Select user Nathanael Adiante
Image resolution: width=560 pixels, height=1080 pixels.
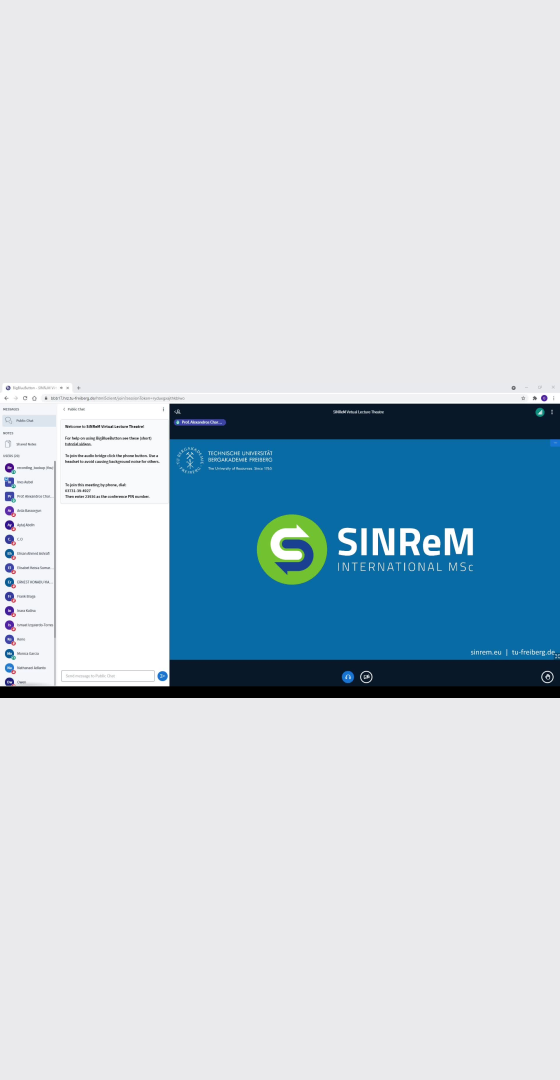[28, 668]
